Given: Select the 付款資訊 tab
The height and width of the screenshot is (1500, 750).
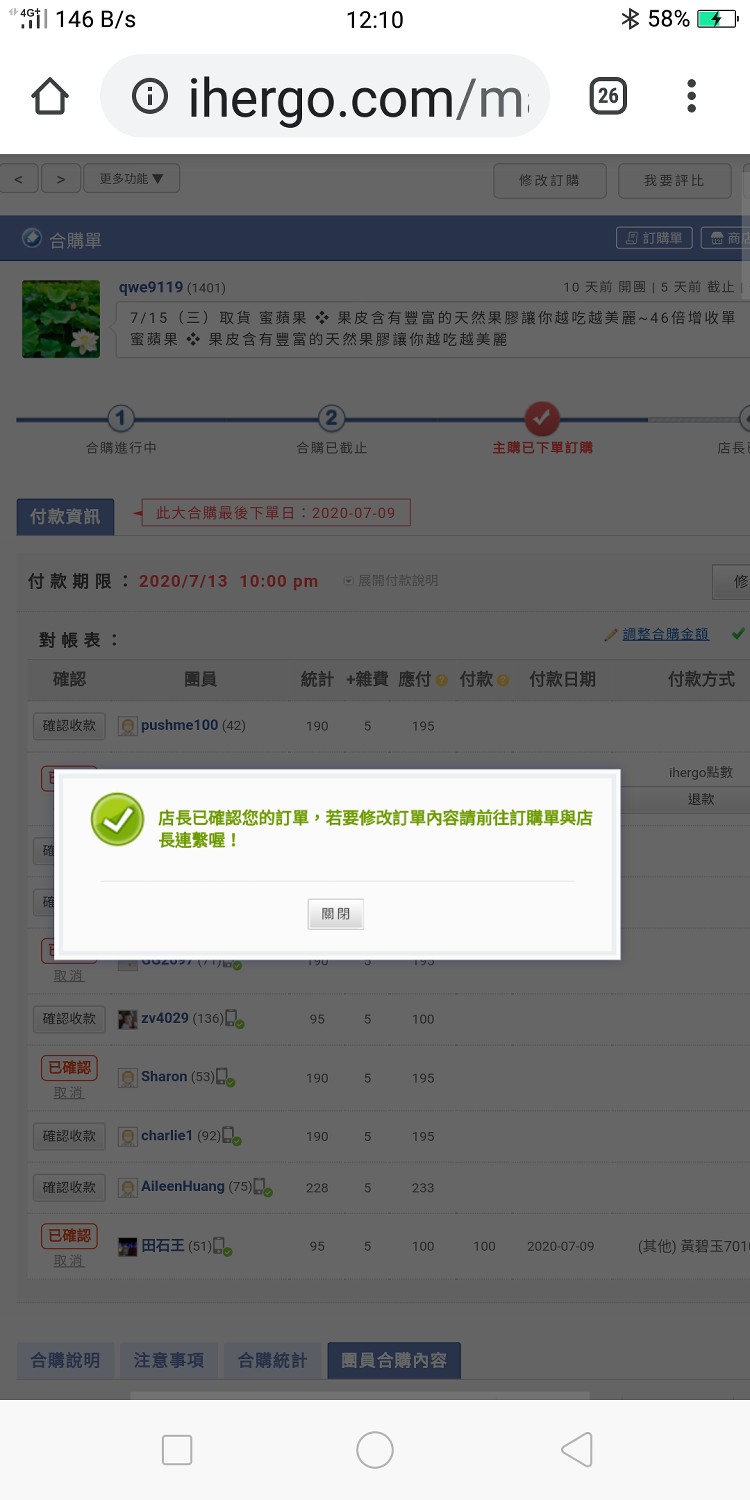Looking at the screenshot, I should click(65, 517).
